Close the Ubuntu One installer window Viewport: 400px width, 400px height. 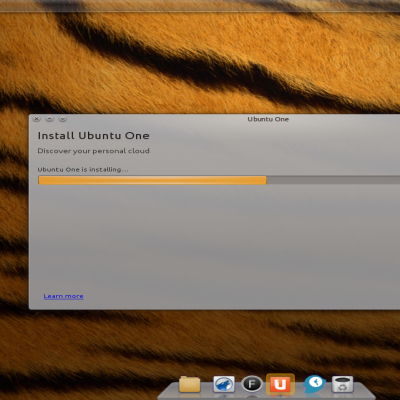[x=37, y=119]
